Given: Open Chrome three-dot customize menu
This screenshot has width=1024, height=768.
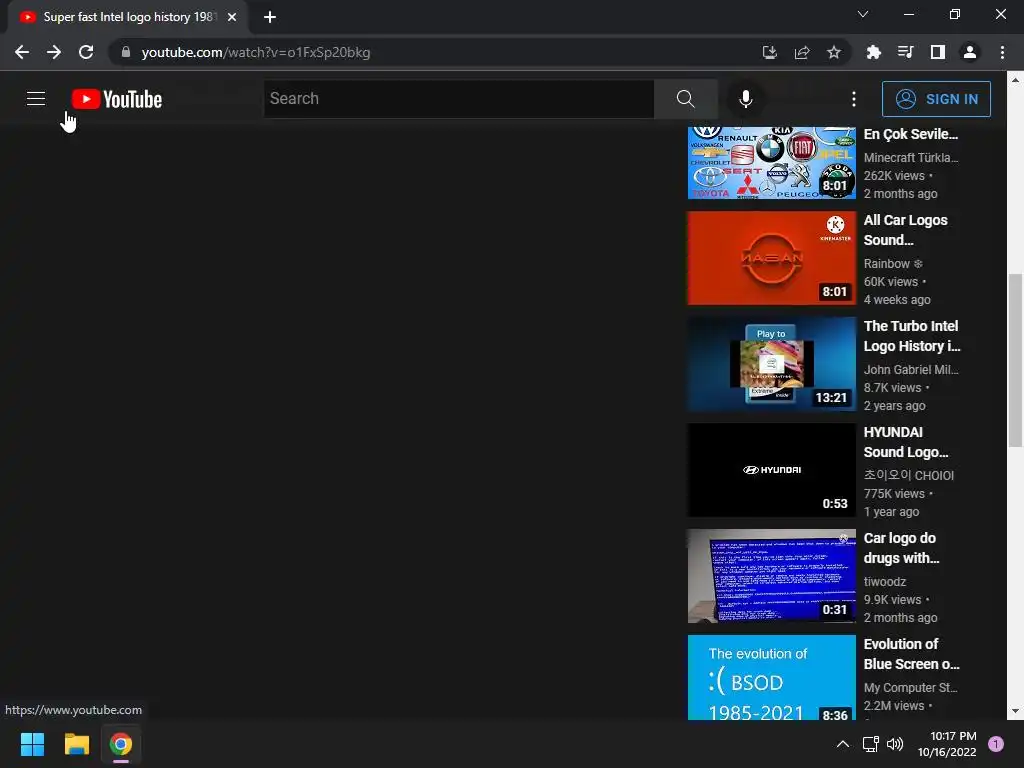Looking at the screenshot, I should coord(1002,52).
